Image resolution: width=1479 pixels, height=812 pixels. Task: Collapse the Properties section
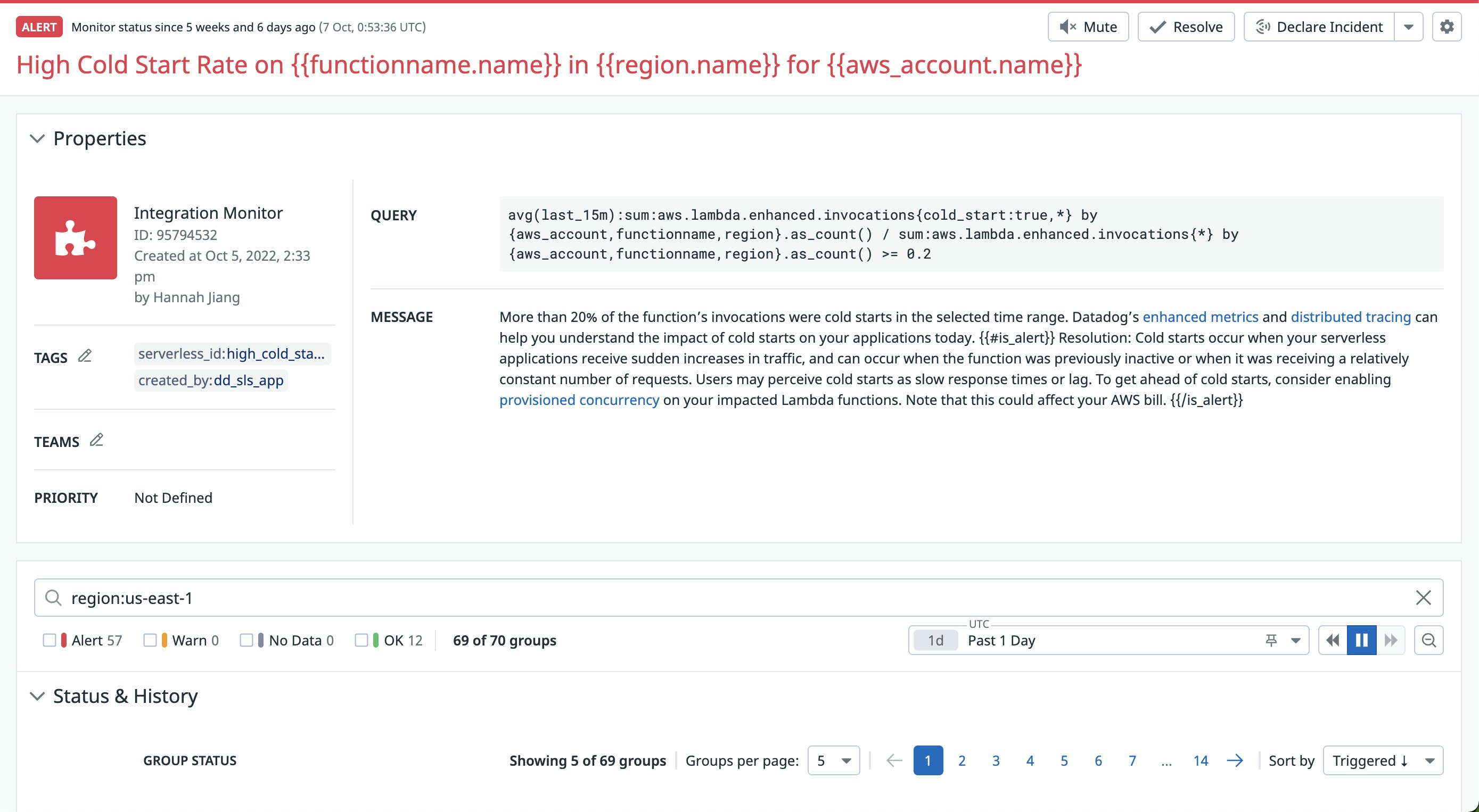37,138
